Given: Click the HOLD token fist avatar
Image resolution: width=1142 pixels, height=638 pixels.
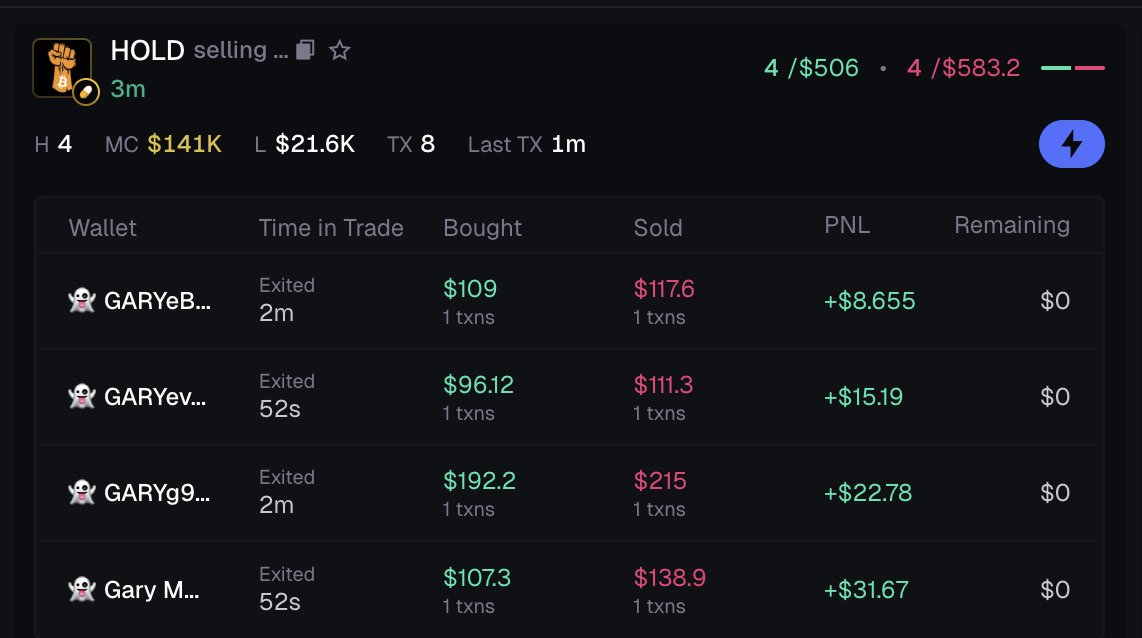Looking at the screenshot, I should click(x=61, y=67).
